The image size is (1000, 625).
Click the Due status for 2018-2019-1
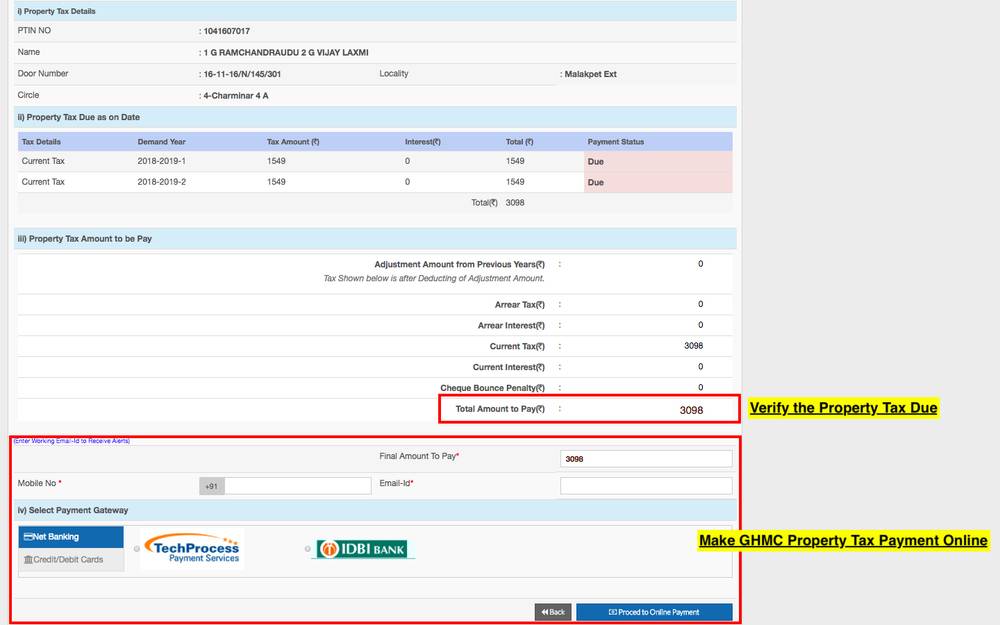(x=598, y=162)
